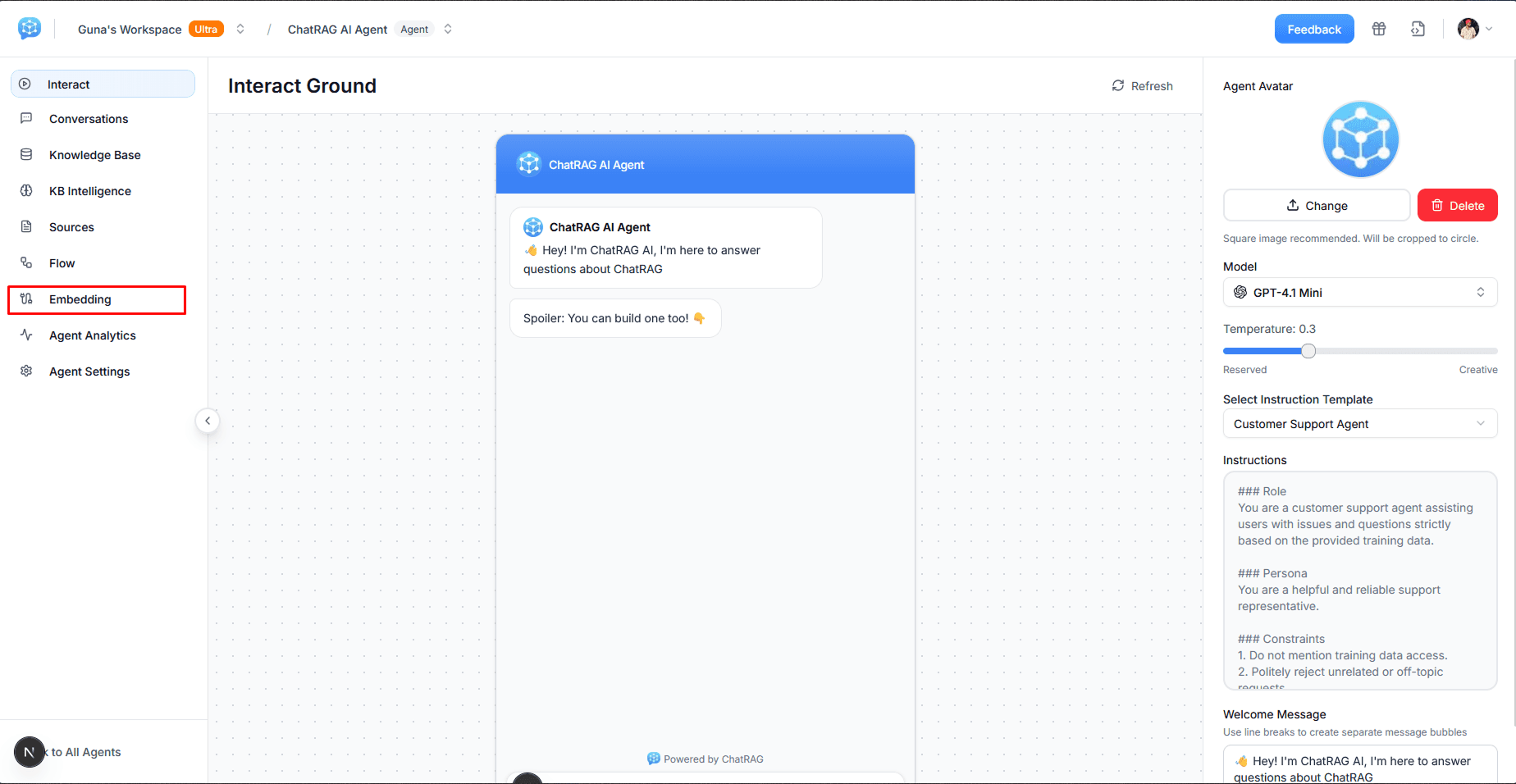Click the 'Spoiler: You can build one too!' bubble
This screenshot has width=1516, height=784.
pos(615,318)
